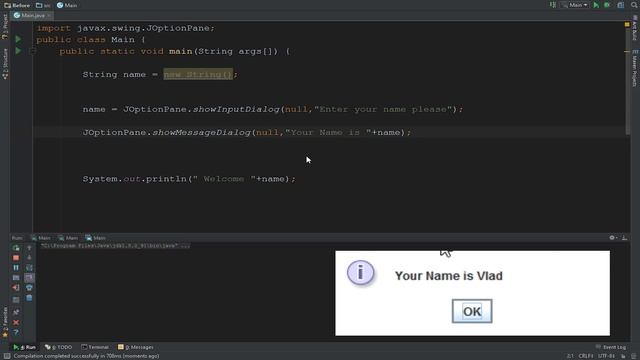The image size is (640, 360).
Task: Toggle Scroll to End in console
Action: pyautogui.click(x=29, y=278)
